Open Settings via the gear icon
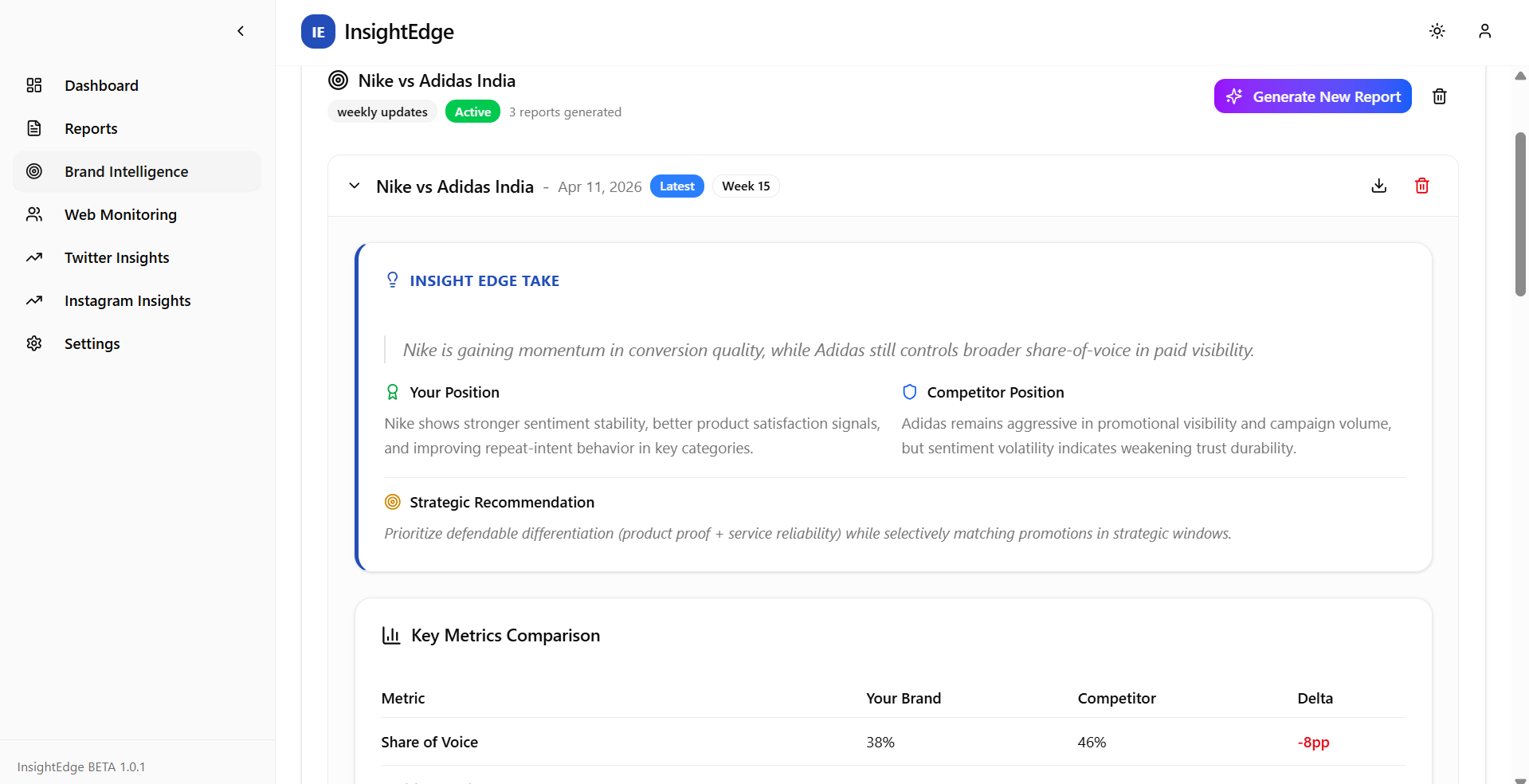Image resolution: width=1529 pixels, height=784 pixels. [x=34, y=343]
